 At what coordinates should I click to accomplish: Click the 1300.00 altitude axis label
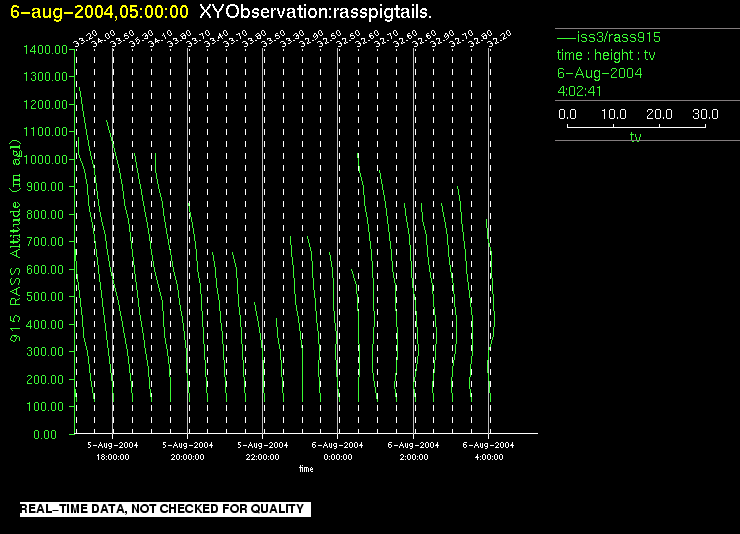click(x=45, y=77)
